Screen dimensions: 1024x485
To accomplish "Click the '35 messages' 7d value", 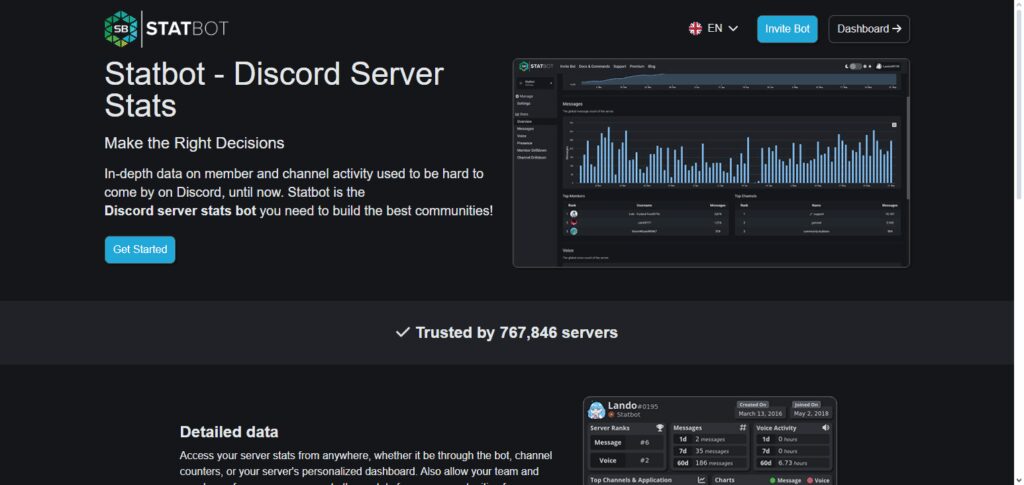I will pyautogui.click(x=712, y=451).
